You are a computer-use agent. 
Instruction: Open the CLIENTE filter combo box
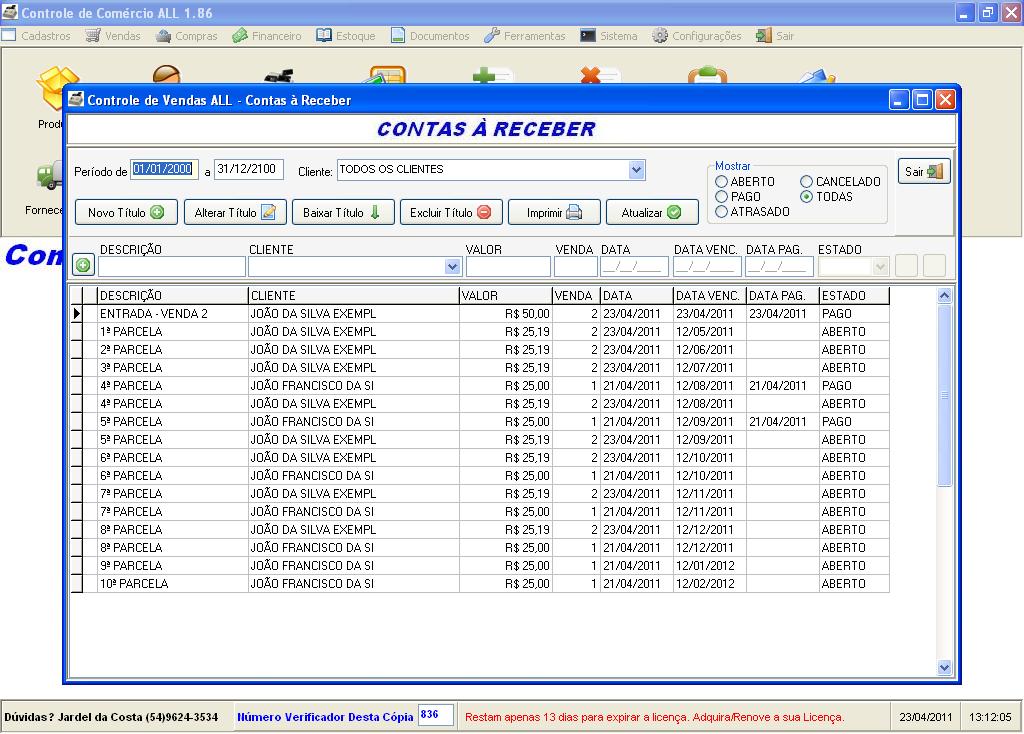point(452,267)
